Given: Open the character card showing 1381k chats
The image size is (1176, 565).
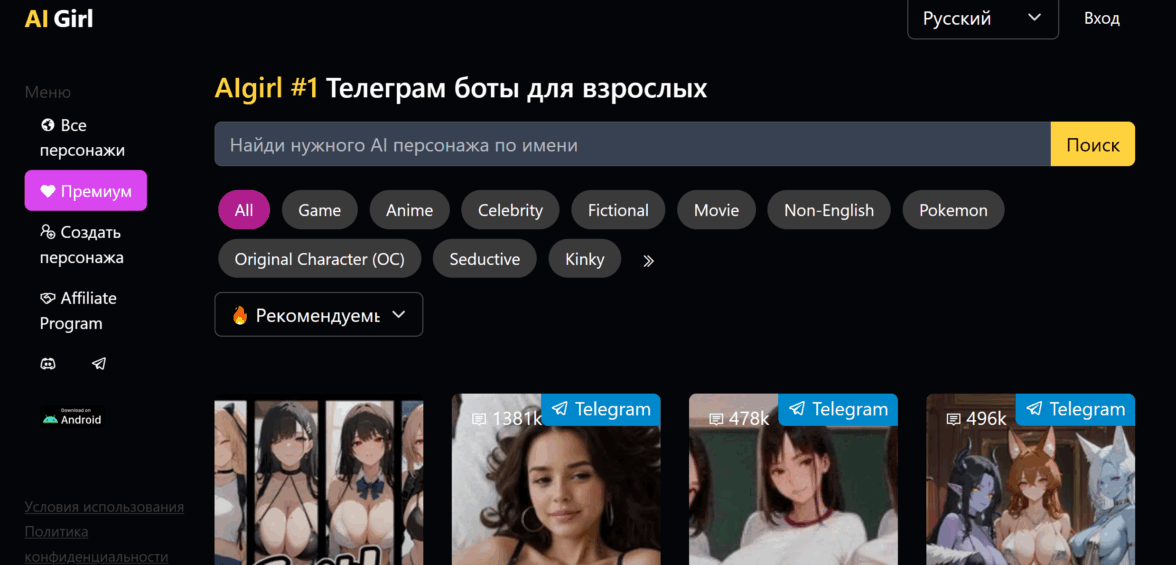Looking at the screenshot, I should click(x=556, y=480).
